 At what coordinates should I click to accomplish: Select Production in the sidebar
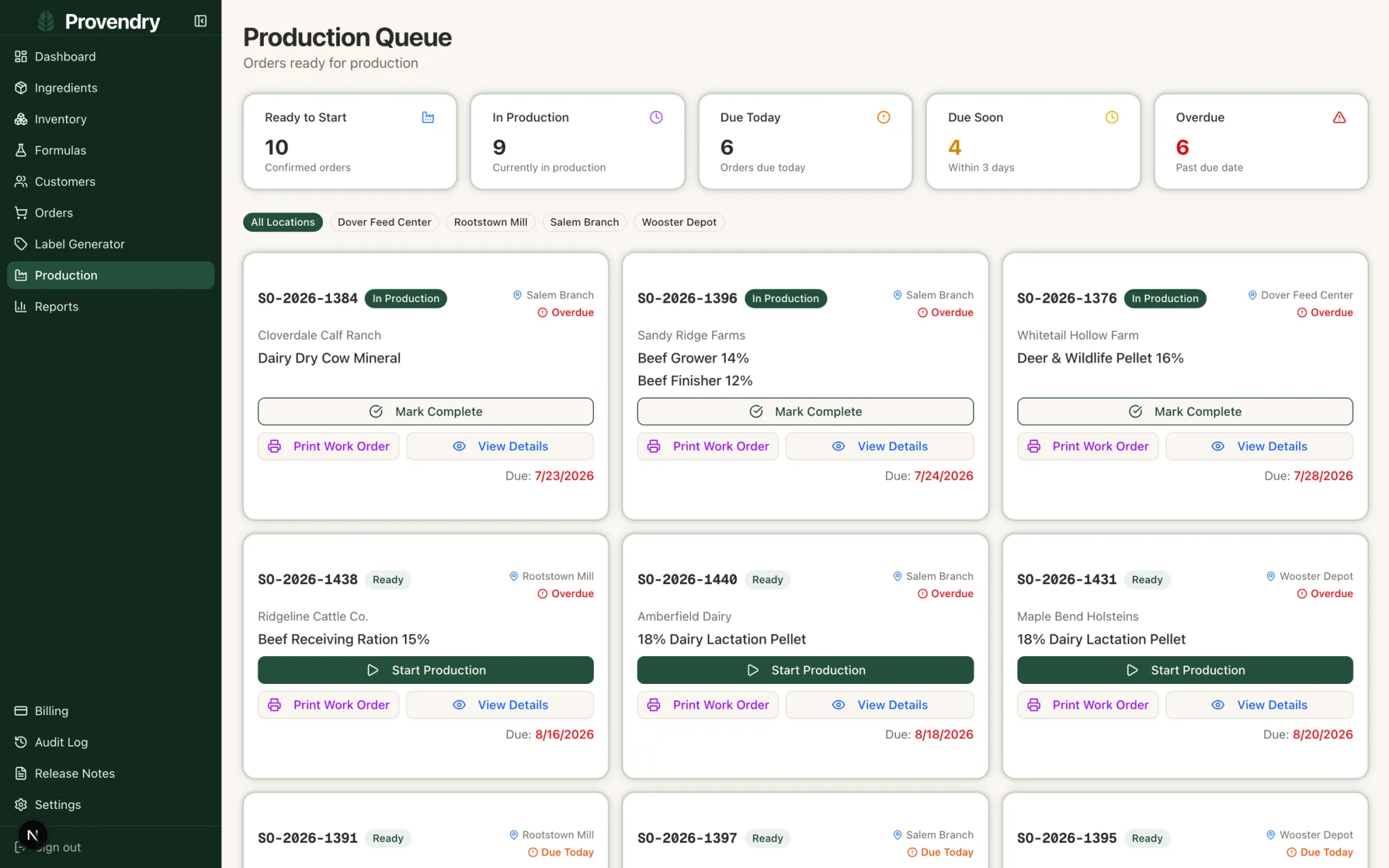(x=110, y=275)
